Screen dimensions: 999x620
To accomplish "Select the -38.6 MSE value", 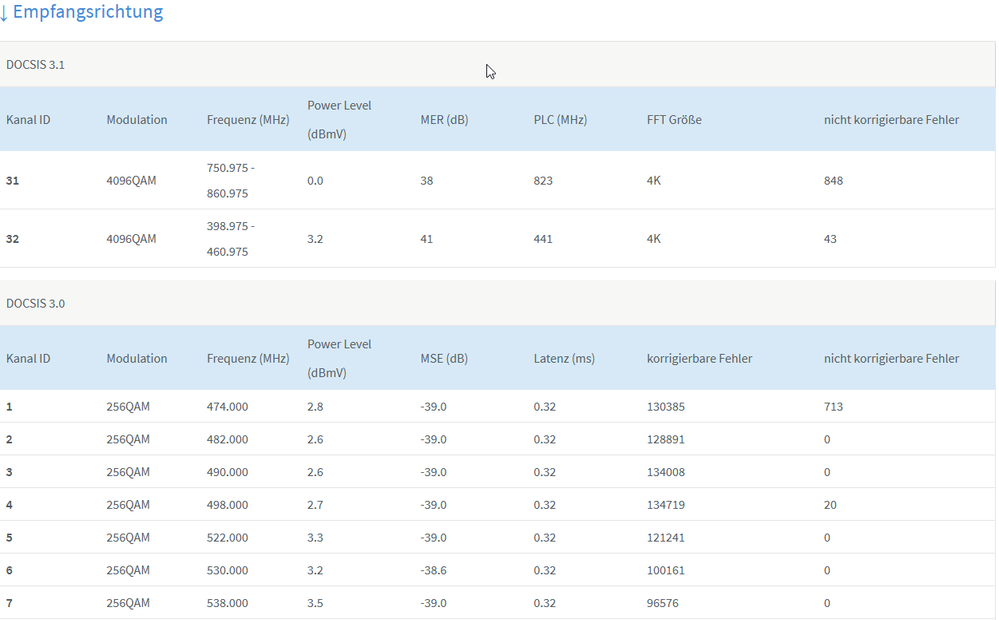I will 433,570.
